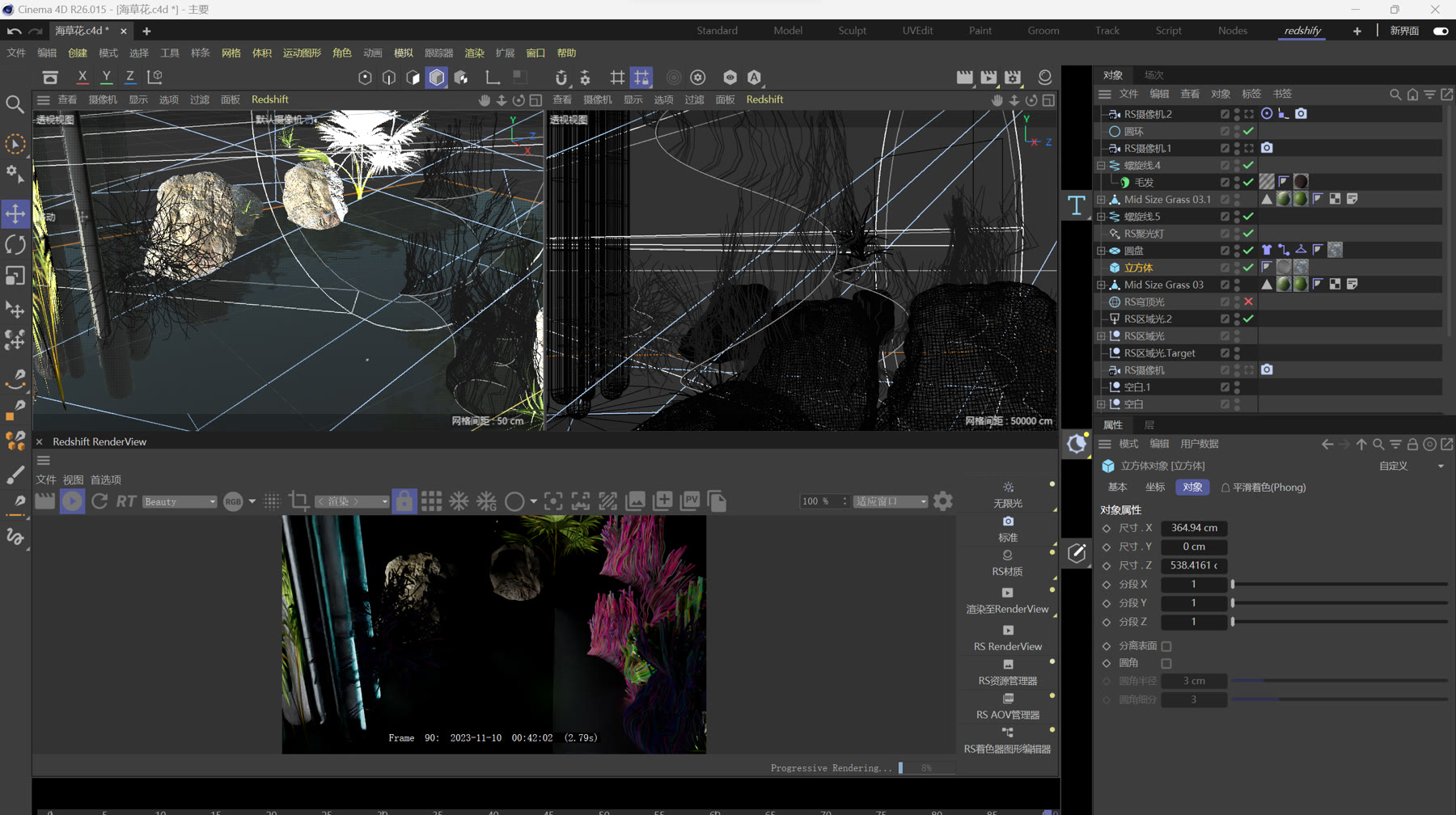This screenshot has height=815, width=1456.
Task: Expand the 圆盘 tree node
Action: [1101, 251]
